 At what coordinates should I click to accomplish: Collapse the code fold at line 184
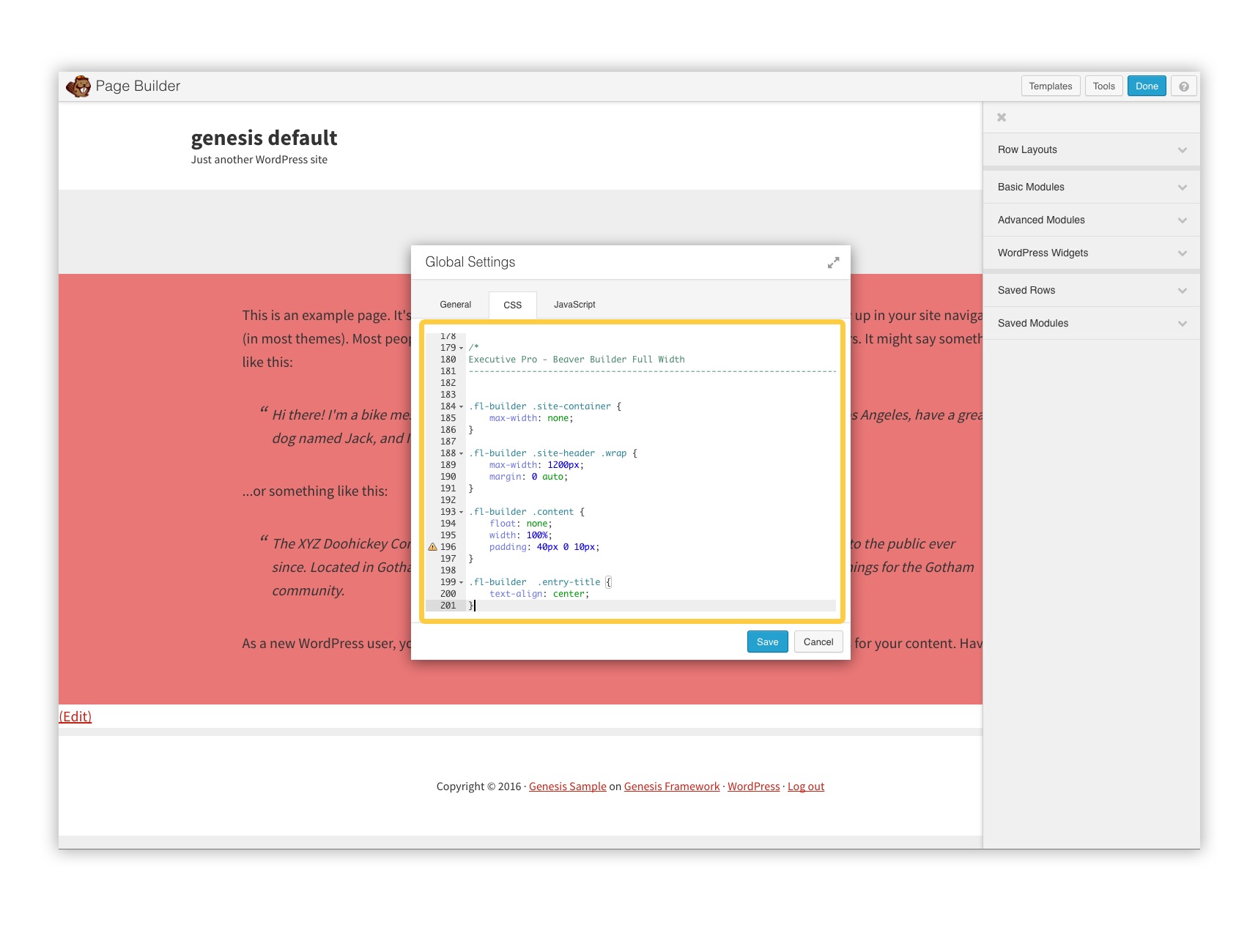click(x=462, y=406)
